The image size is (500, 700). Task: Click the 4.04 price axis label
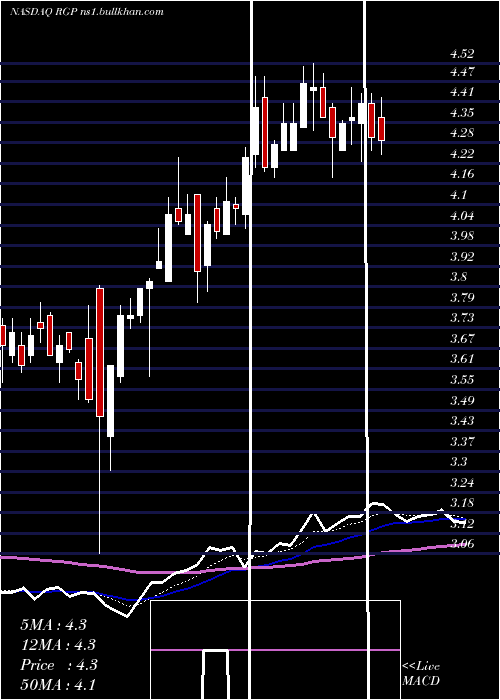pos(462,216)
